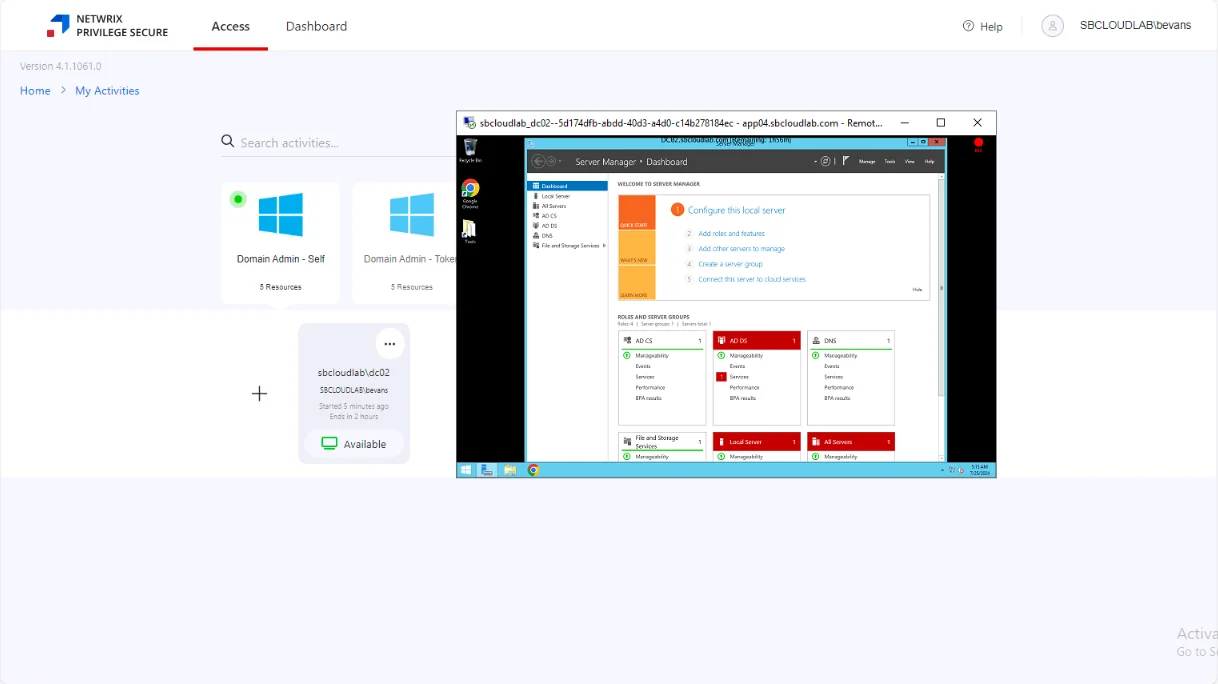This screenshot has height=684, width=1218.
Task: Click Hide on the welcome panel
Action: click(917, 289)
